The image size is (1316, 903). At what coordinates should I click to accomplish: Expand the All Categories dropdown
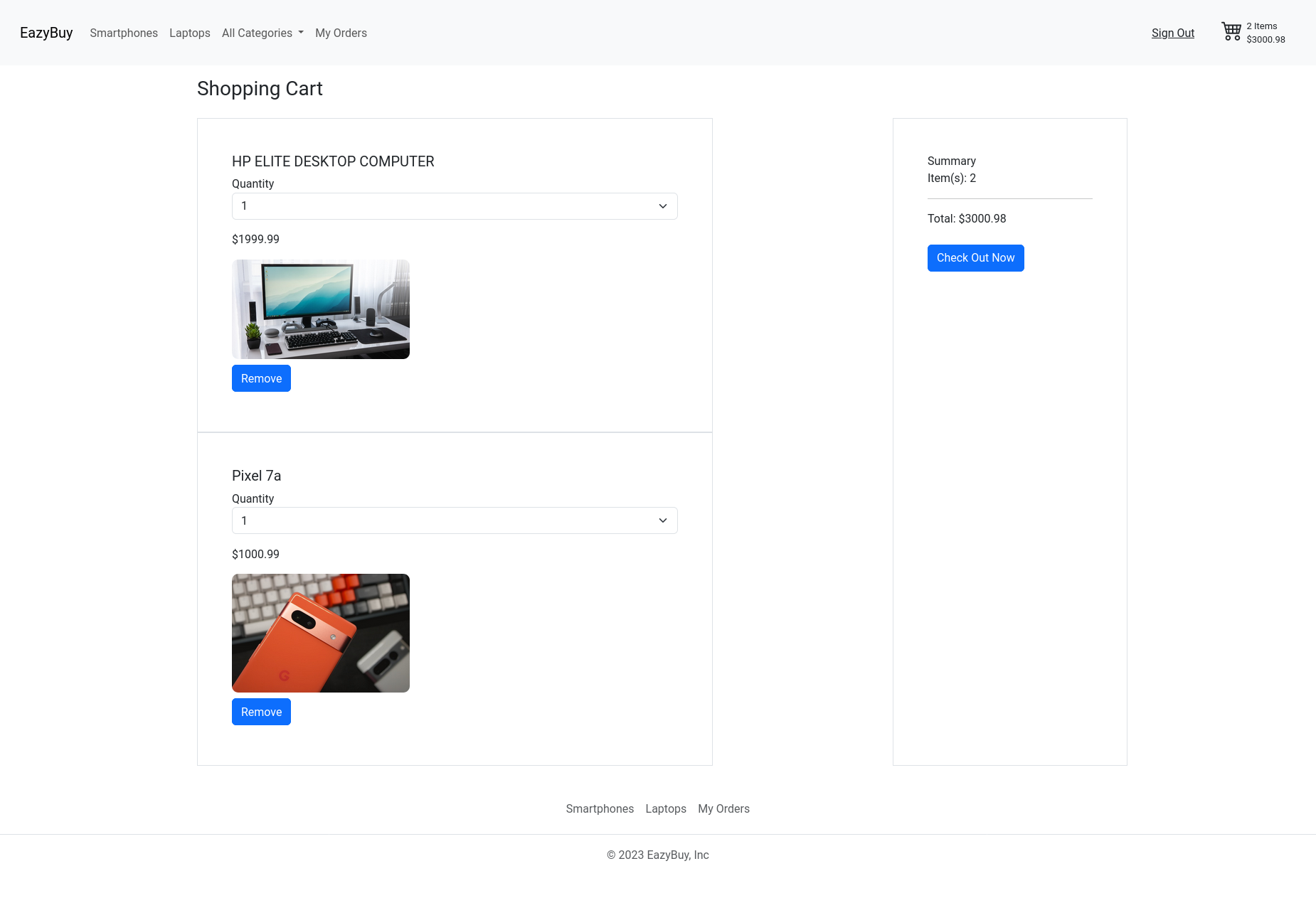(x=262, y=33)
